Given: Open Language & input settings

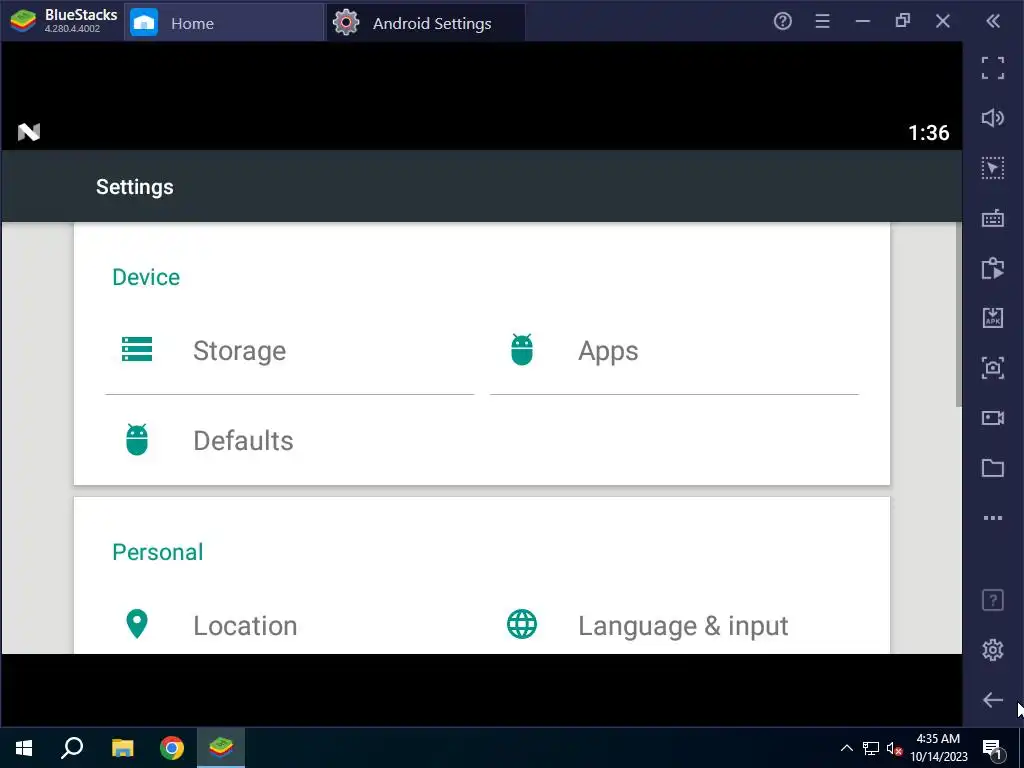Looking at the screenshot, I should [x=674, y=626].
